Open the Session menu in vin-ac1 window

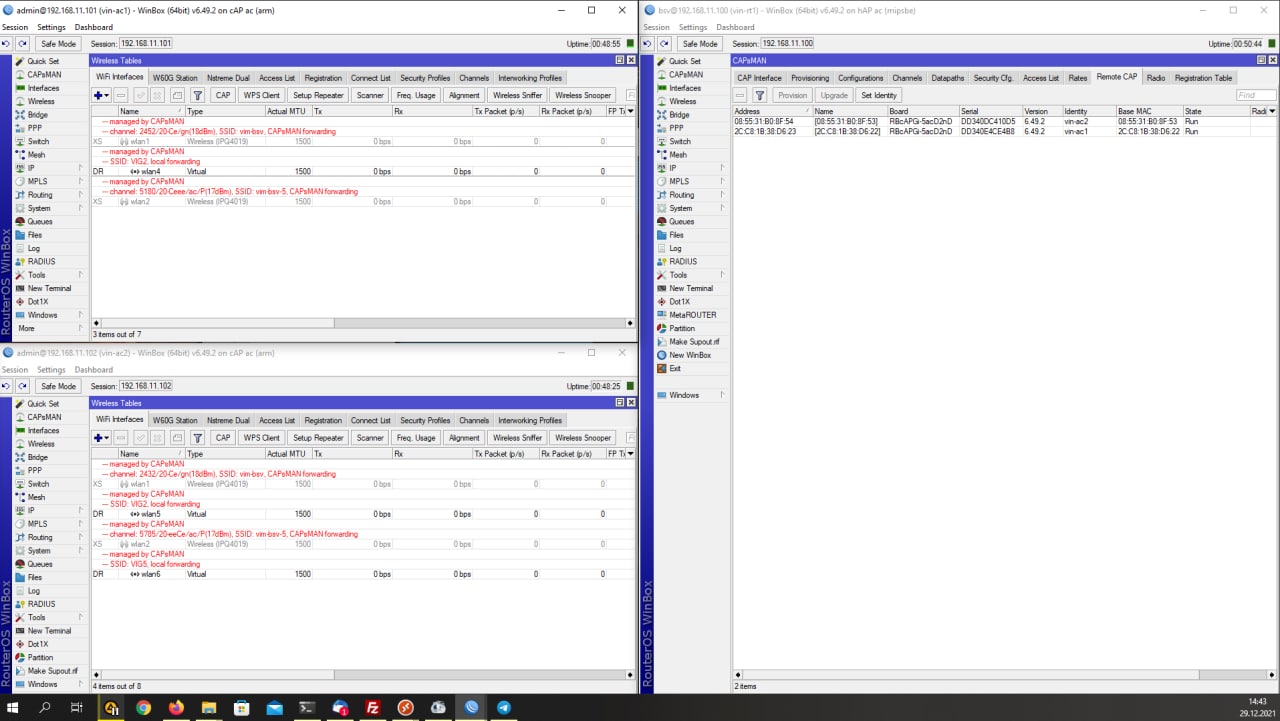click(x=15, y=27)
